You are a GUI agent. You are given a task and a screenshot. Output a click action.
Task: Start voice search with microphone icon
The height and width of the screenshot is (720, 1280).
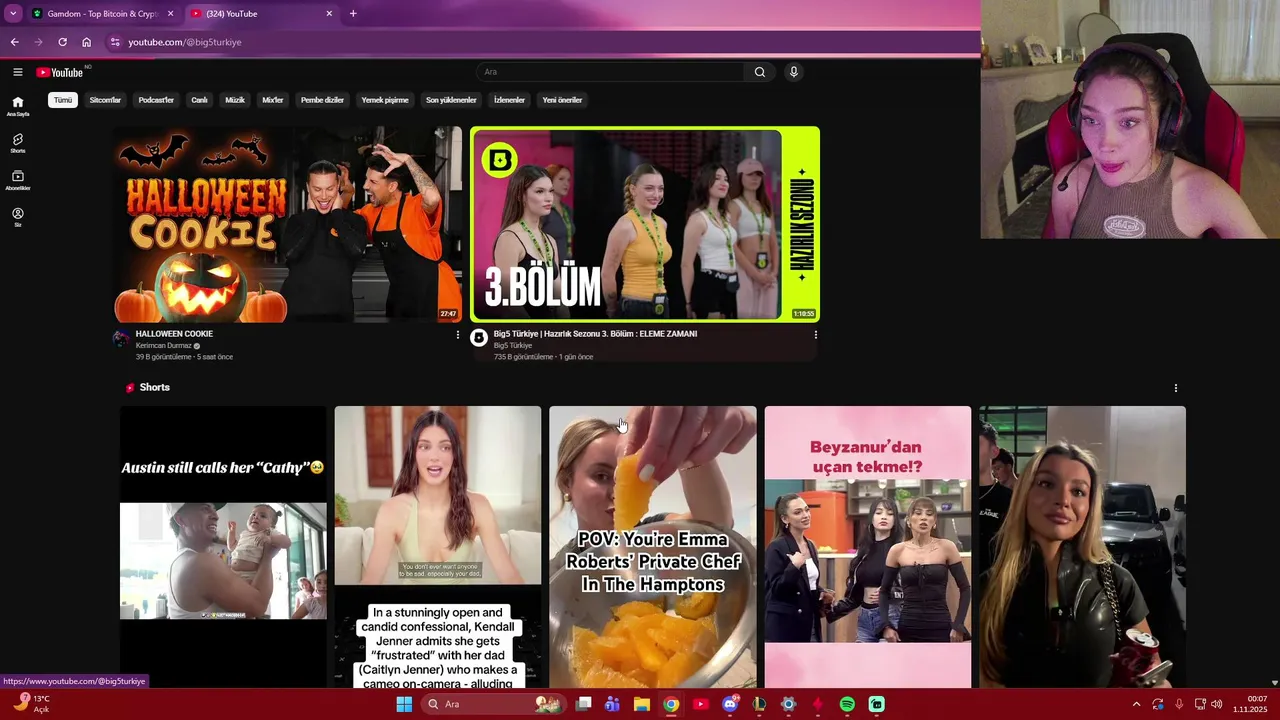click(793, 72)
